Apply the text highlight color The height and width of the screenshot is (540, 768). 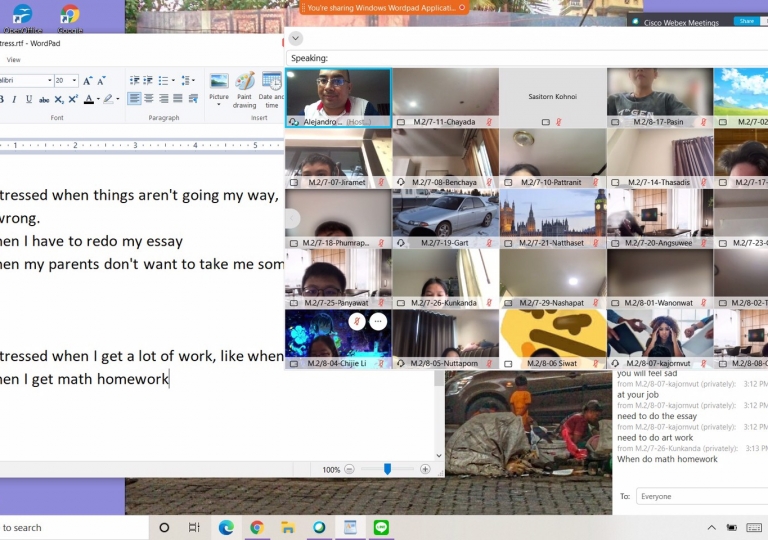108,99
